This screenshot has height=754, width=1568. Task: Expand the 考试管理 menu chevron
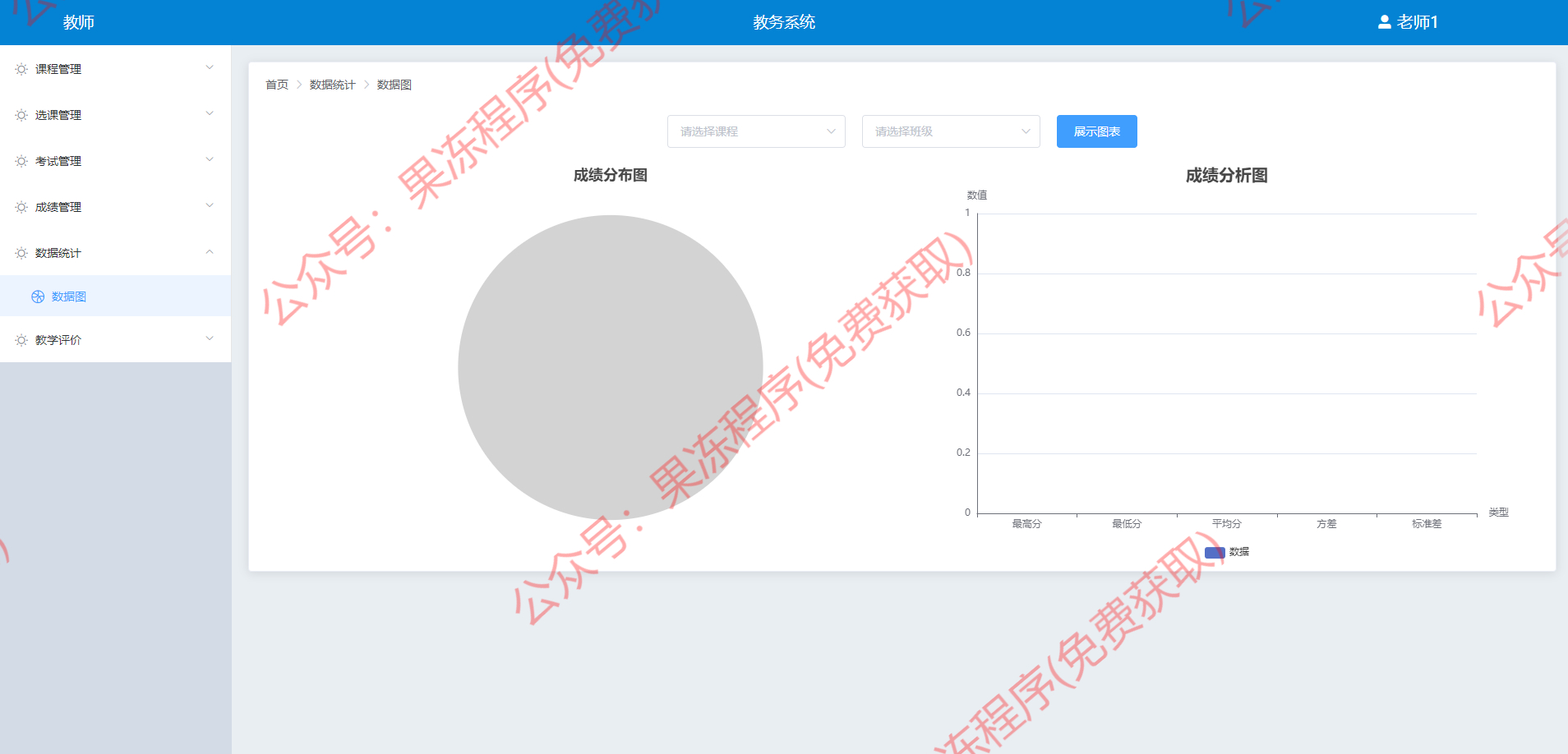(x=210, y=160)
